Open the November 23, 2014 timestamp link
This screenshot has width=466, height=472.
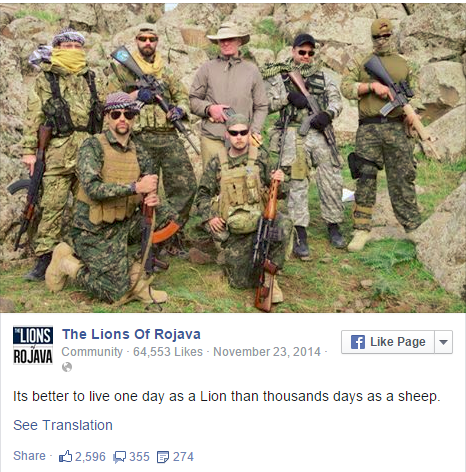click(267, 352)
